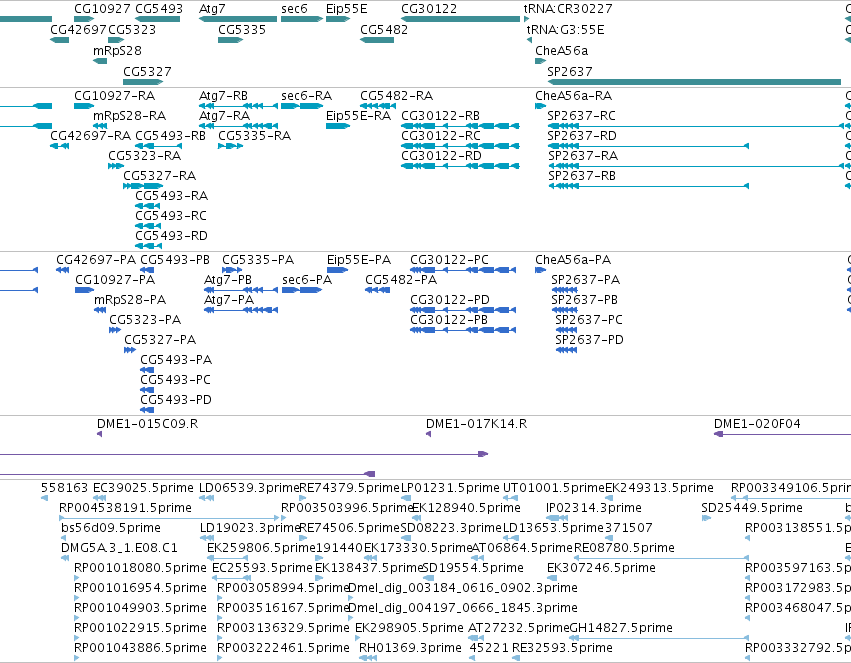Screen dimensions: 851x663
Task: Select protein sec6-PA
Action: (x=302, y=290)
